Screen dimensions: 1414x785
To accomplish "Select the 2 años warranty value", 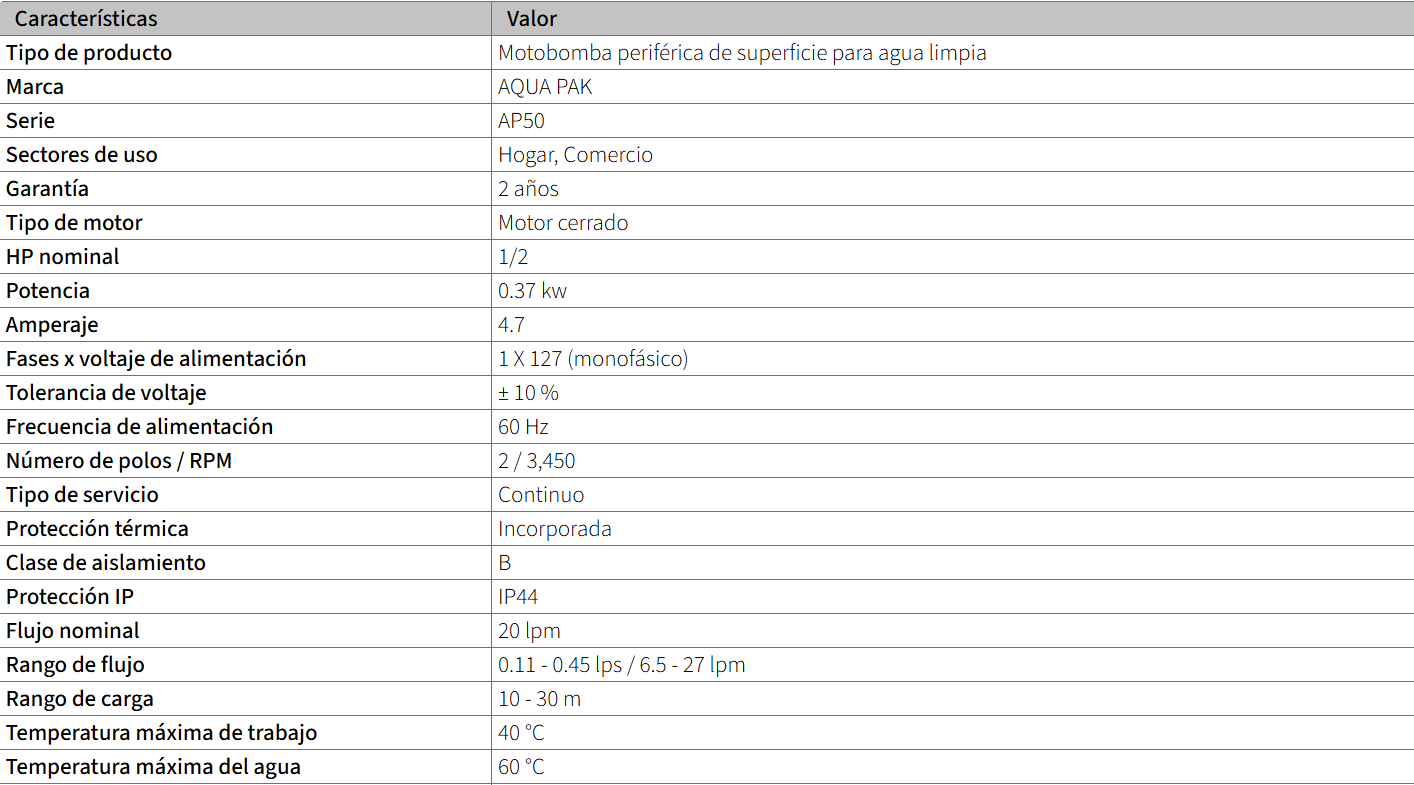I will pyautogui.click(x=528, y=189).
